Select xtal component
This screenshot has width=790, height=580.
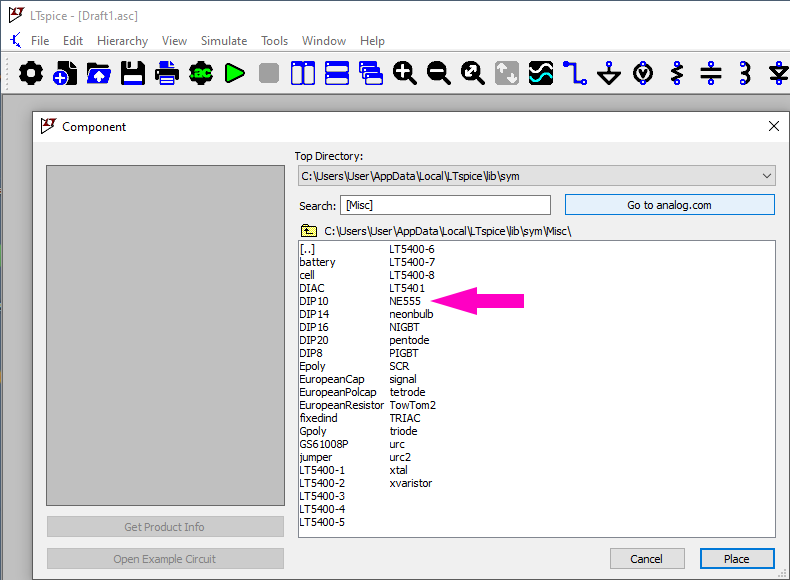pos(398,470)
